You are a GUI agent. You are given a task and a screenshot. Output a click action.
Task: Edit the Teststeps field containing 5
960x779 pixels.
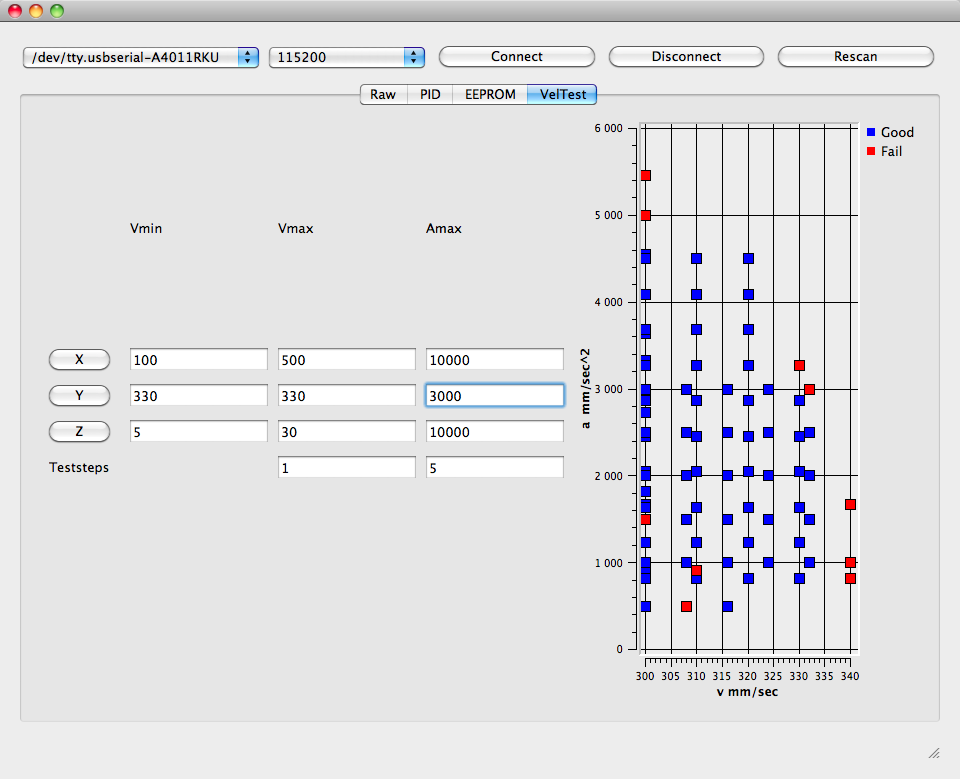coord(494,468)
